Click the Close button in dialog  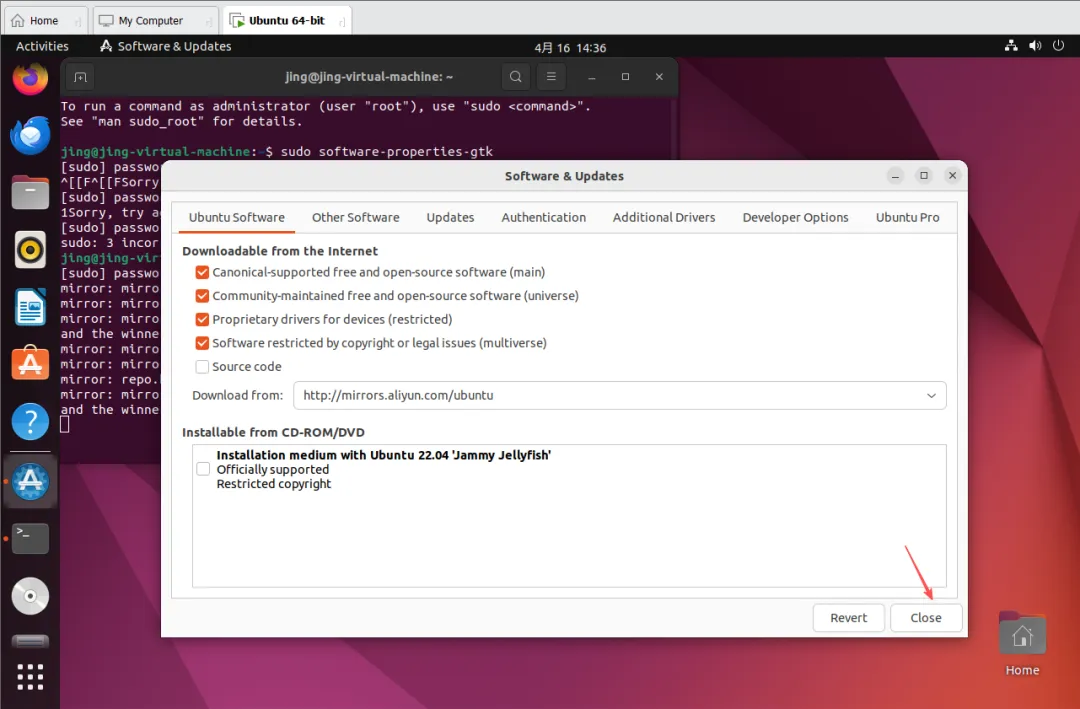(x=926, y=618)
